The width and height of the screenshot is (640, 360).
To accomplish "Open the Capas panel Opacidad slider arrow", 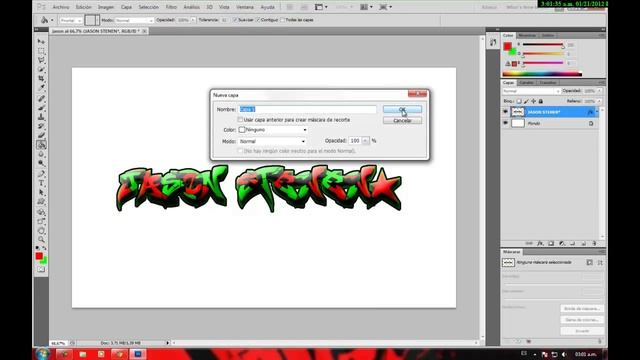I will (x=600, y=91).
